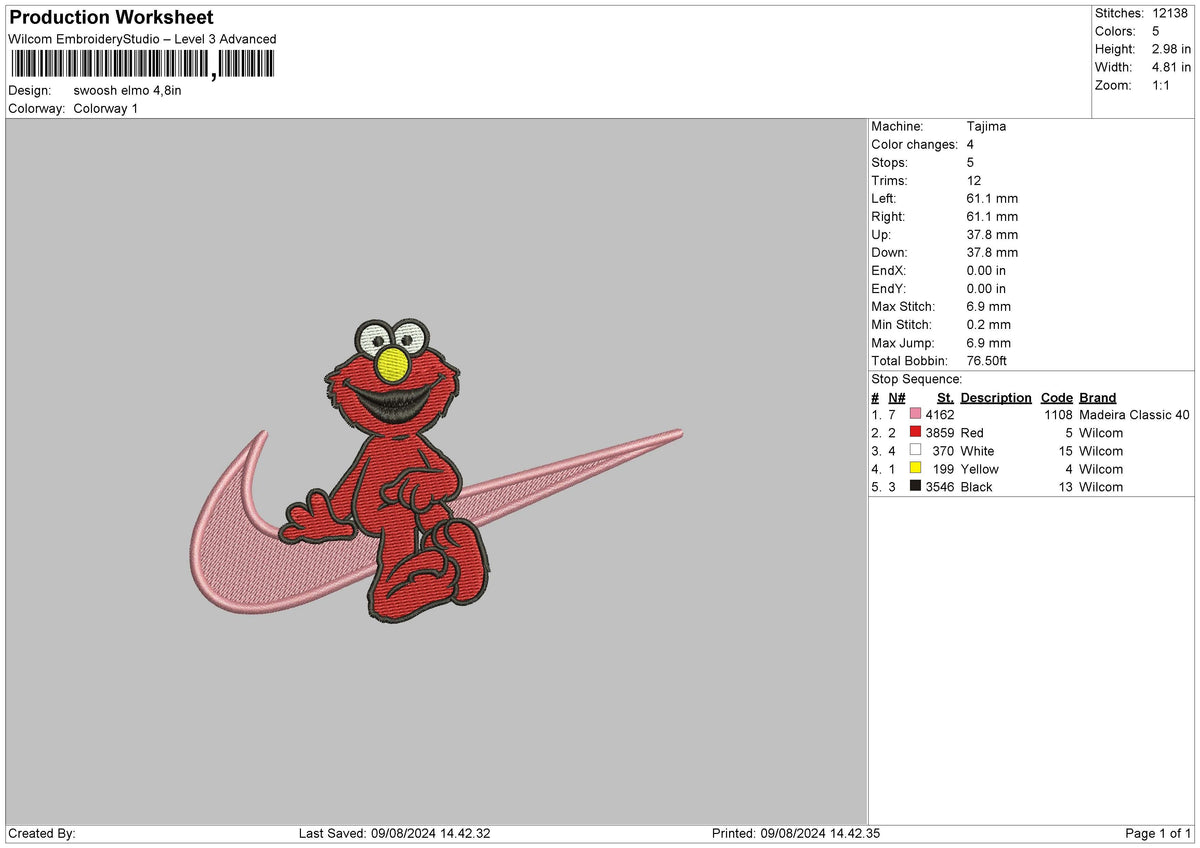The height and width of the screenshot is (848, 1200).
Task: Click the Page 1 of 1 indicator
Action: pos(1155,832)
